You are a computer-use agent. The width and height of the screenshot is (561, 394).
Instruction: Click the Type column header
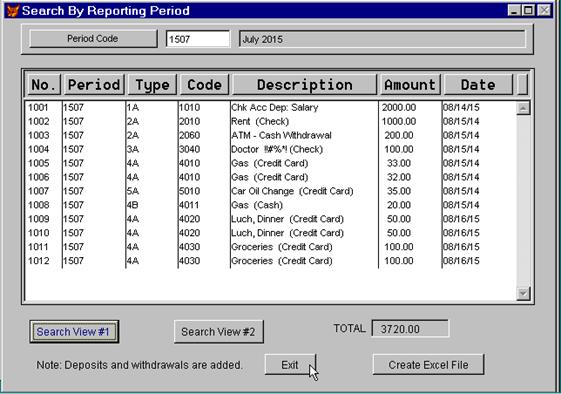click(152, 85)
